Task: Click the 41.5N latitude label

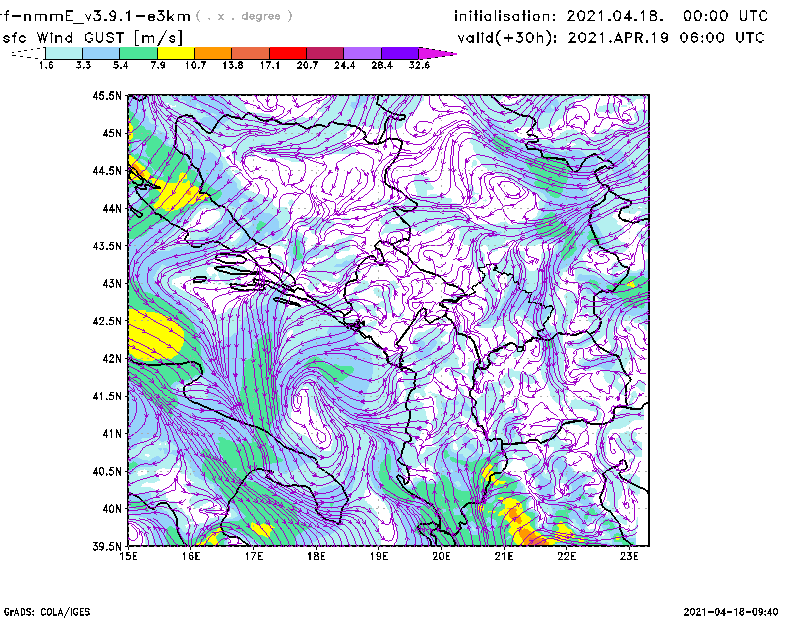Action: pos(107,396)
